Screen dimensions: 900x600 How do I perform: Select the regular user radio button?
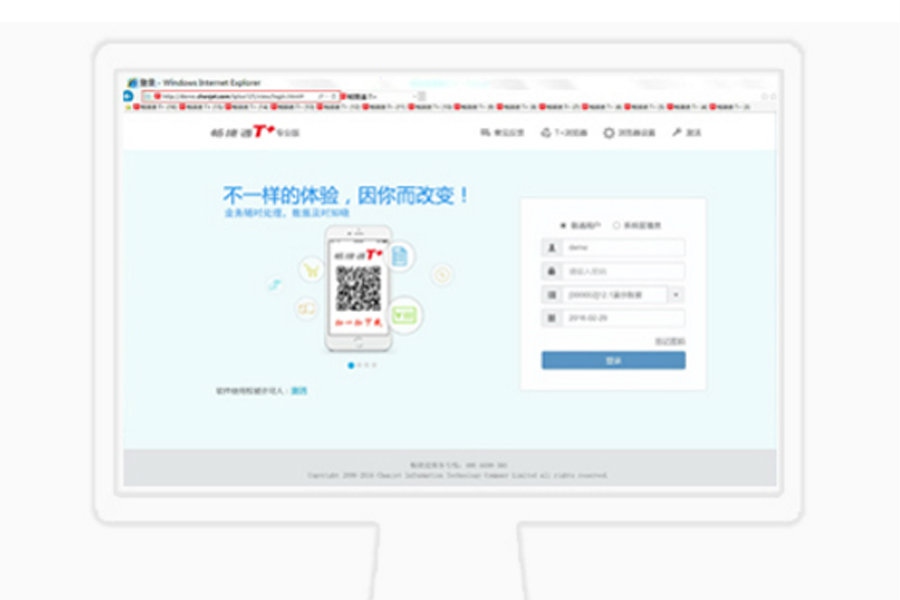tap(563, 226)
